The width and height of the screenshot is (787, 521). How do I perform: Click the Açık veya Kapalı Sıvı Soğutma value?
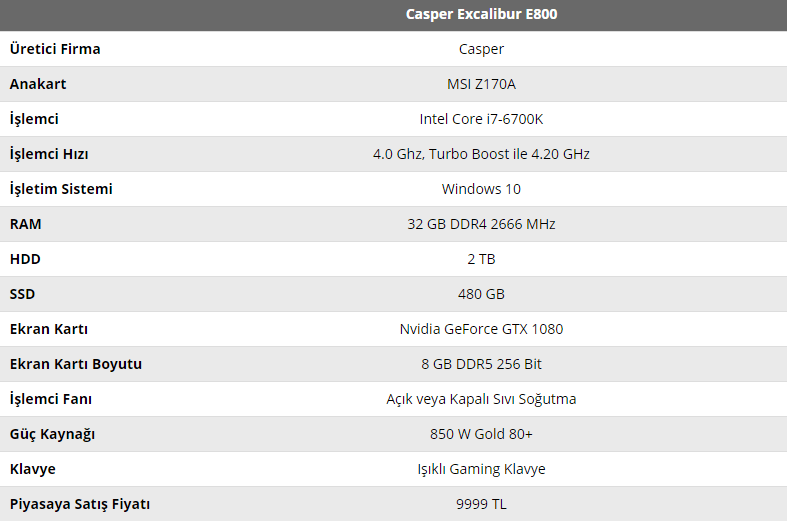click(481, 399)
